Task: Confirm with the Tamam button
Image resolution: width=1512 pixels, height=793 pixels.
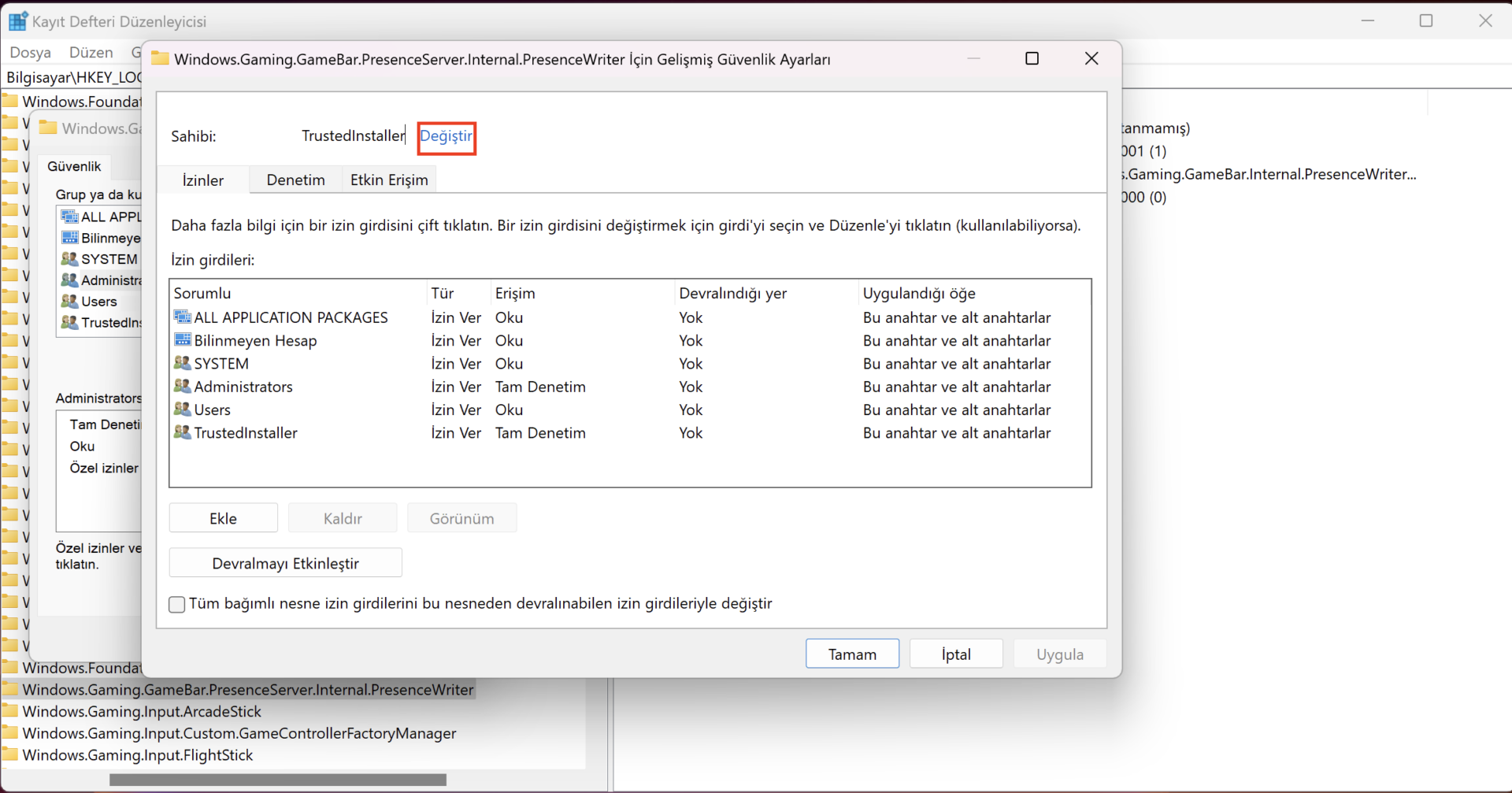Action: tap(852, 654)
